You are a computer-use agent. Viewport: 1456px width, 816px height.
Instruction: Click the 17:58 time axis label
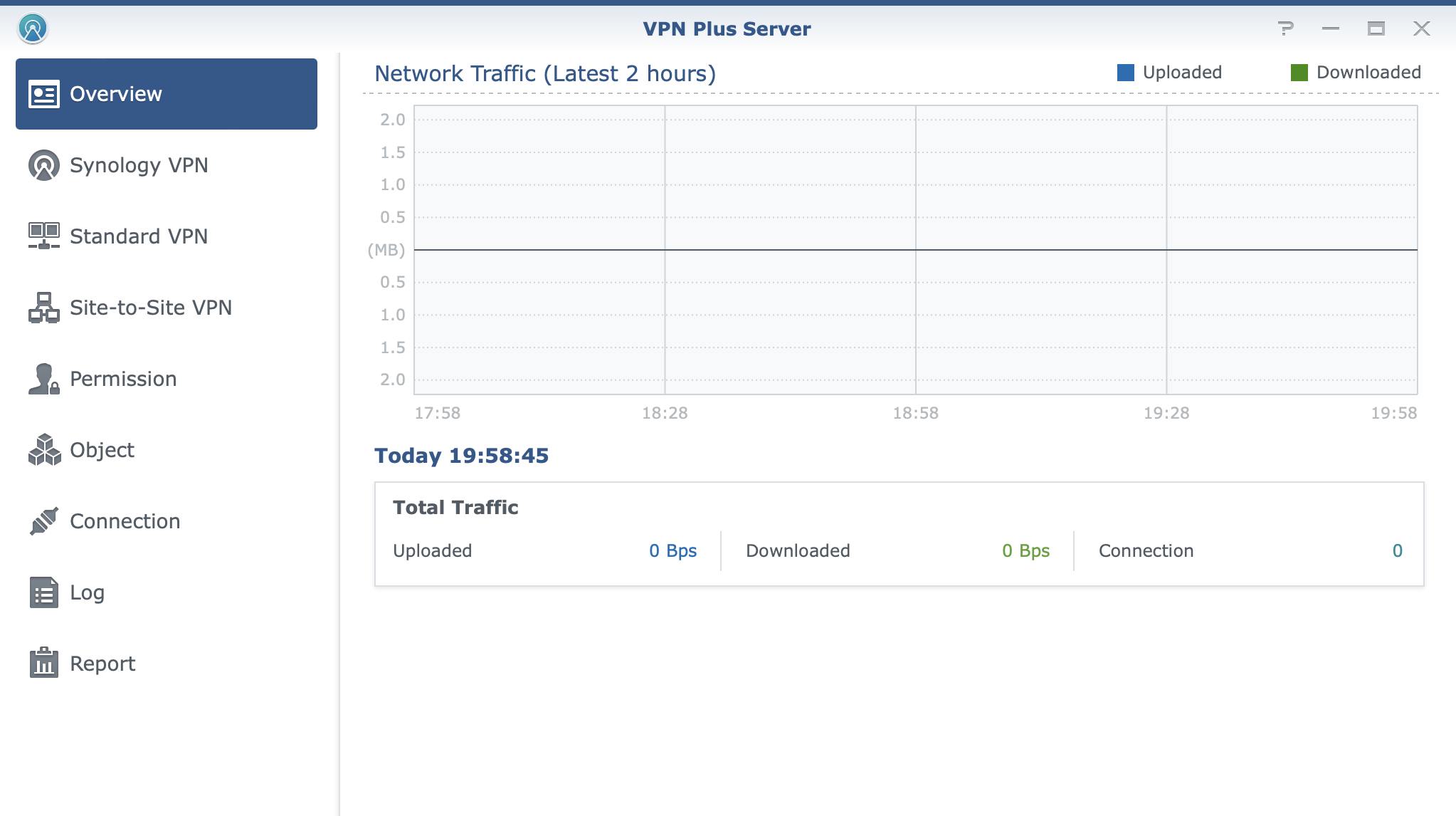pos(438,413)
